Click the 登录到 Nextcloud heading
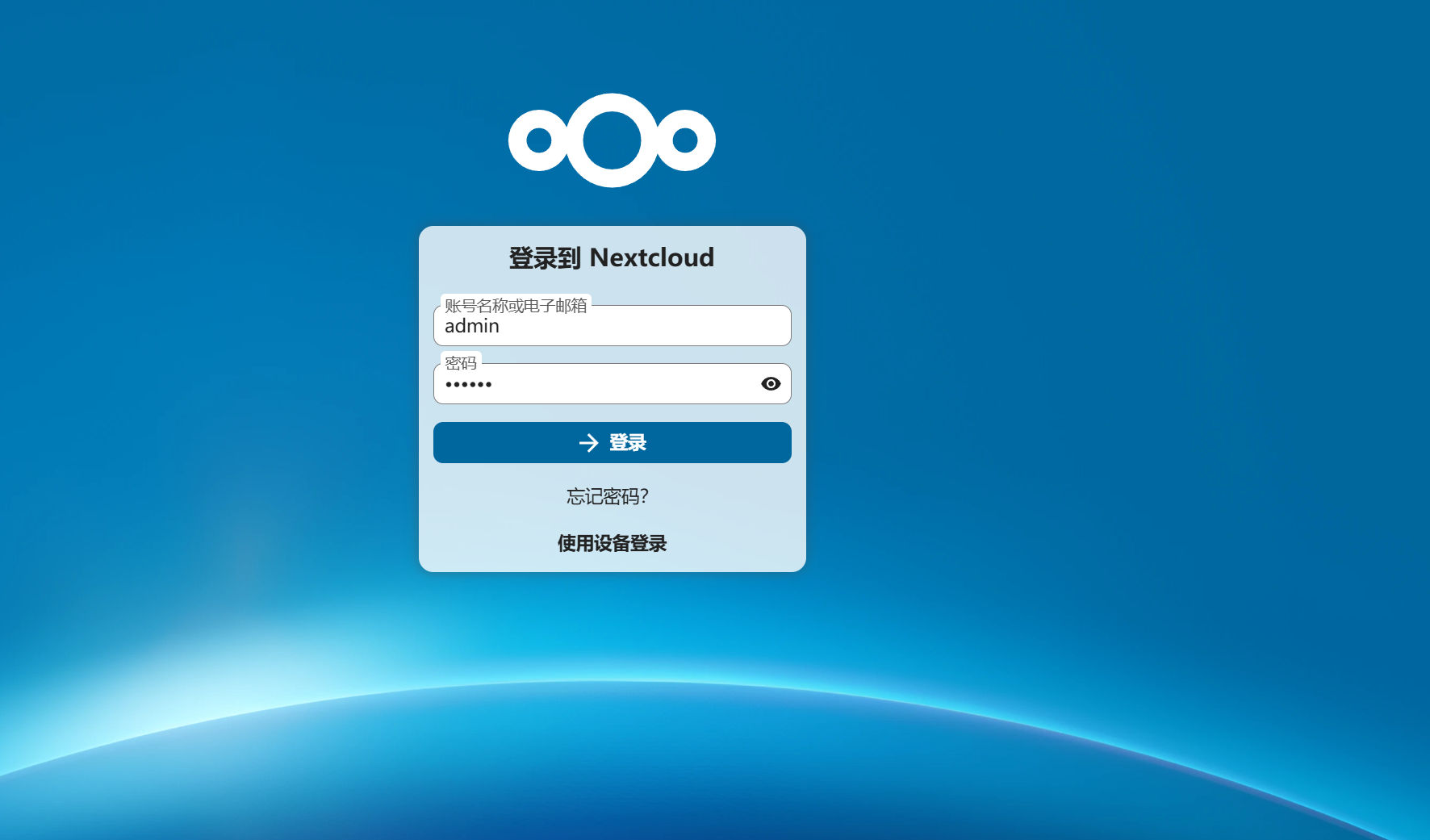1430x840 pixels. 612,257
